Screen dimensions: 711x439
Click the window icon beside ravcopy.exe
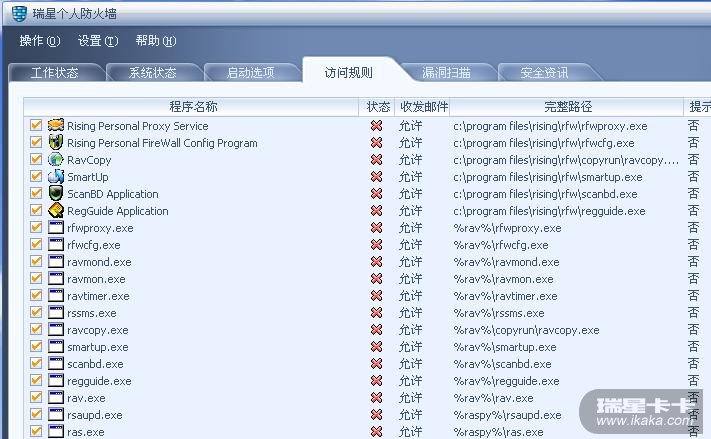(56, 329)
